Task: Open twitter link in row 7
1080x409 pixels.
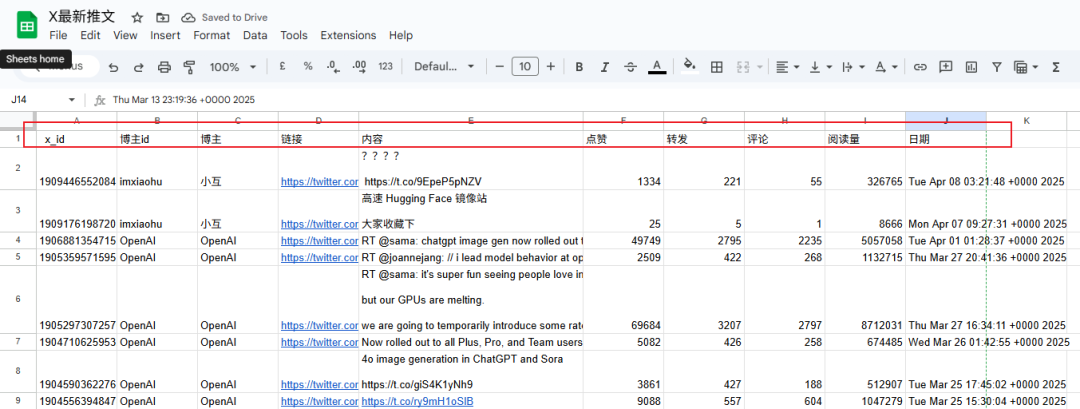Action: coord(319,342)
